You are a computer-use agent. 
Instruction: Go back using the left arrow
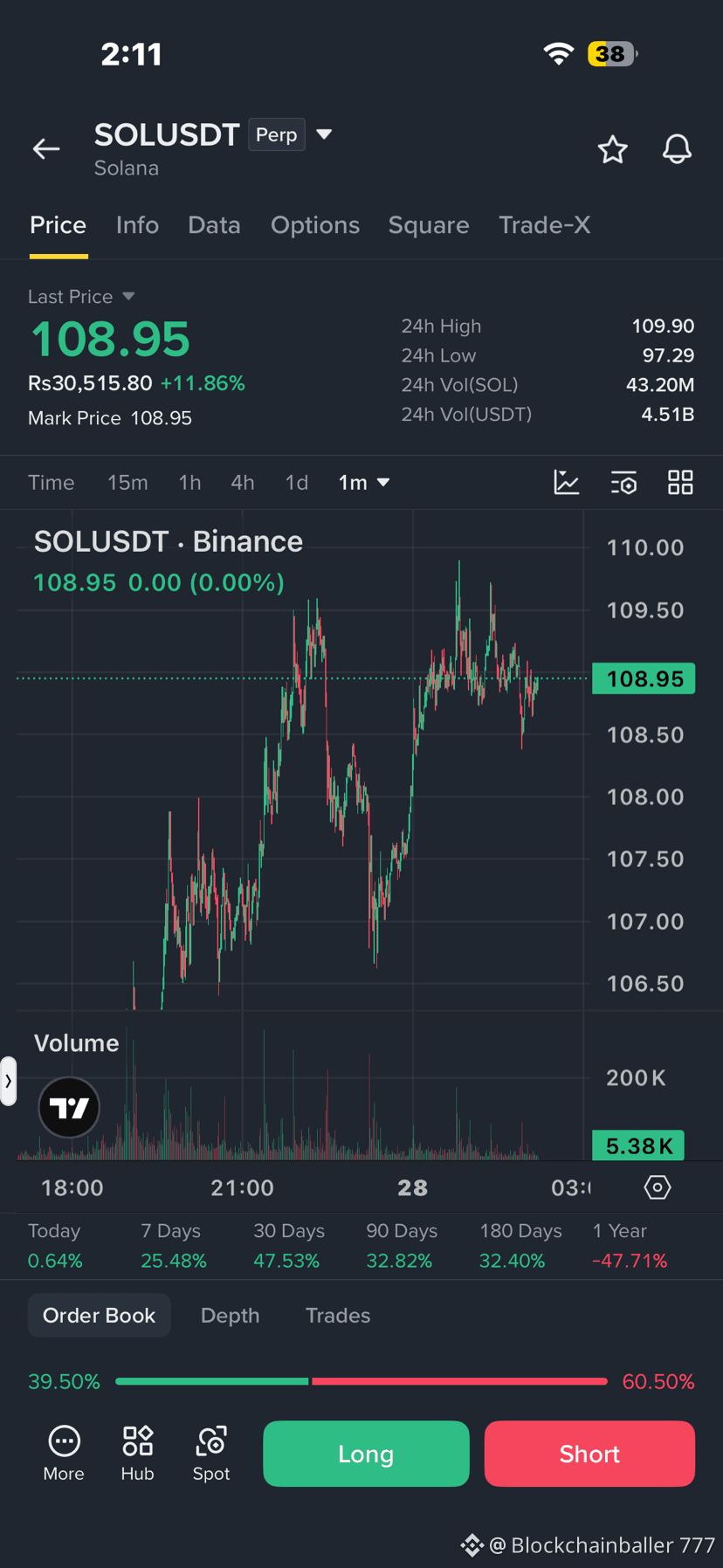coord(46,149)
